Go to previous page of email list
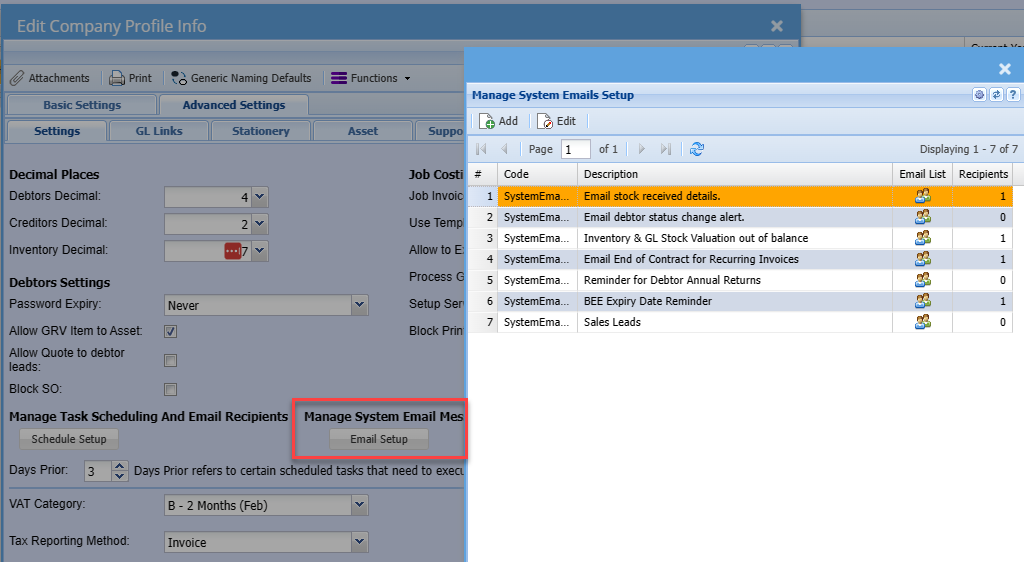Image resolution: width=1024 pixels, height=562 pixels. [504, 149]
